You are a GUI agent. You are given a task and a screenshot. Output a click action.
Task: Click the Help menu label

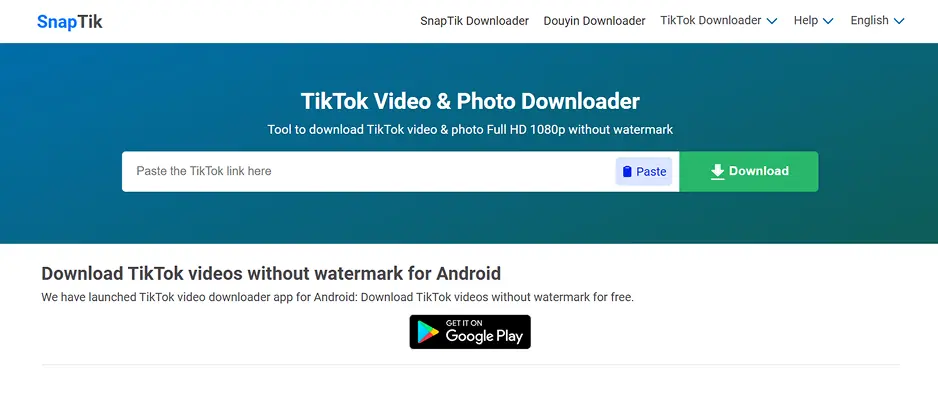806,20
